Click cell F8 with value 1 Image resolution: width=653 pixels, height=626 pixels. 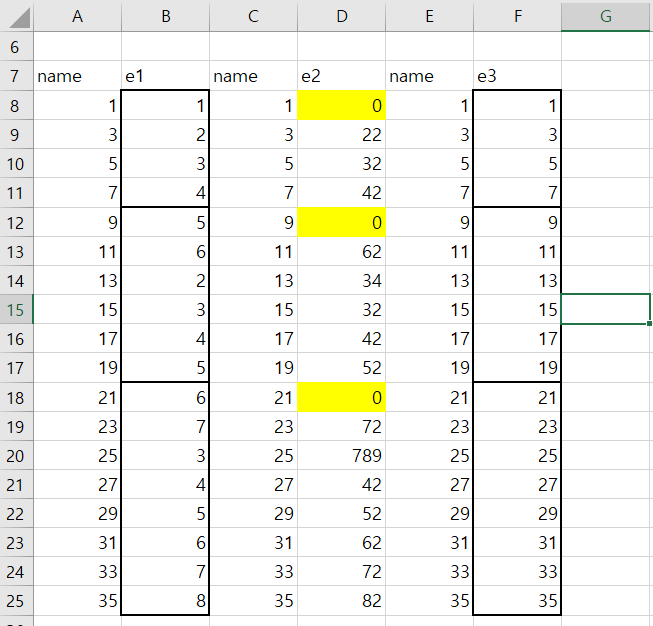[x=517, y=105]
